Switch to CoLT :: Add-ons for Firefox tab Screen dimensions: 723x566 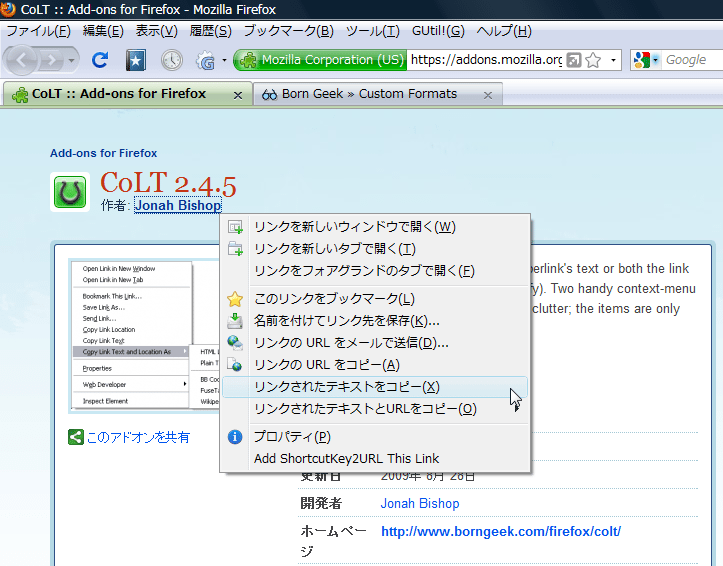[x=128, y=94]
